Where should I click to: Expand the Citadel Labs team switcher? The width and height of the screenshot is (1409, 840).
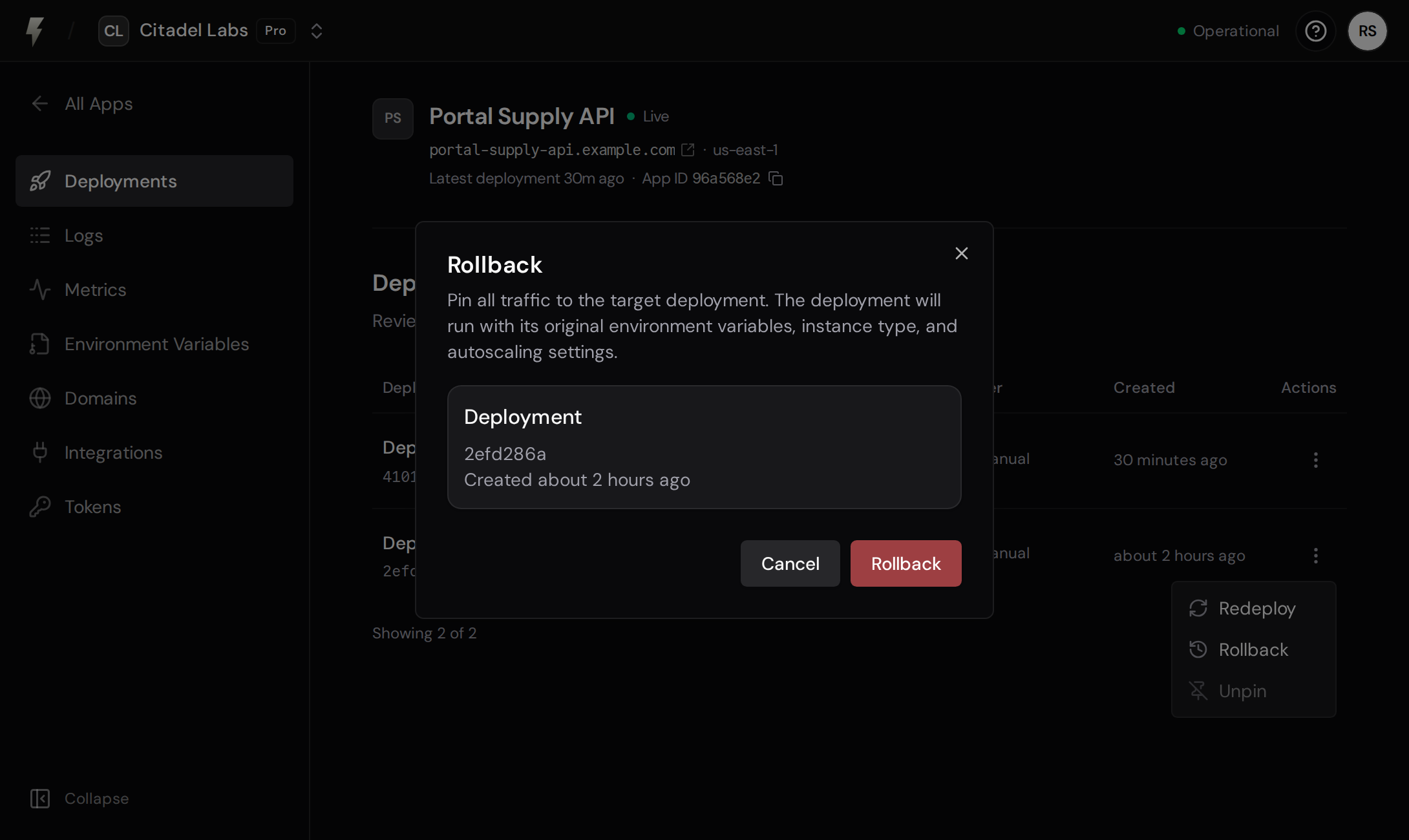pos(317,31)
